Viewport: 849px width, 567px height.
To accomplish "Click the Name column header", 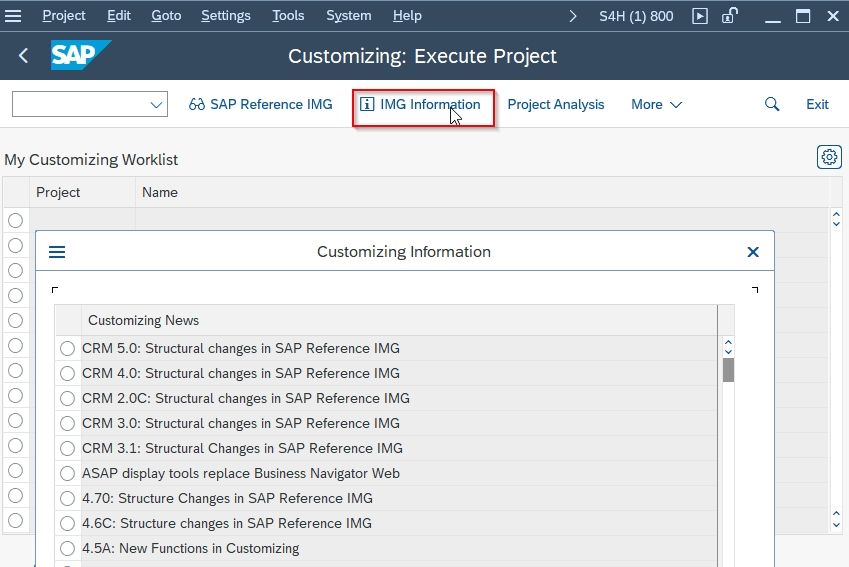I will click(482, 192).
